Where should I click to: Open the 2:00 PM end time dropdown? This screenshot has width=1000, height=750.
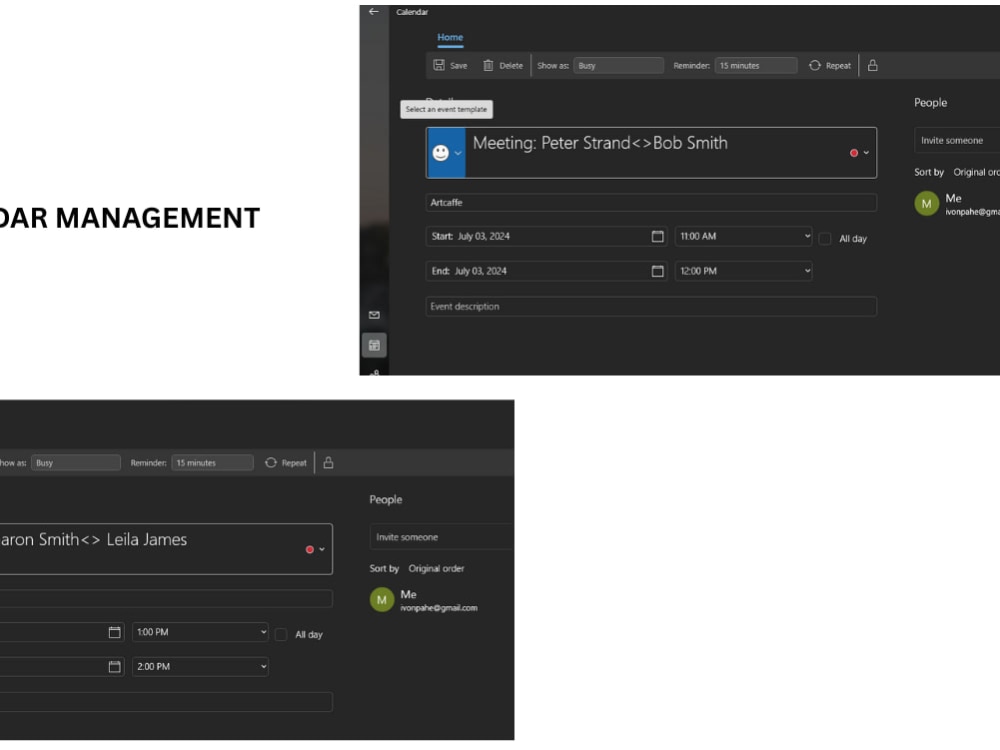coord(200,666)
